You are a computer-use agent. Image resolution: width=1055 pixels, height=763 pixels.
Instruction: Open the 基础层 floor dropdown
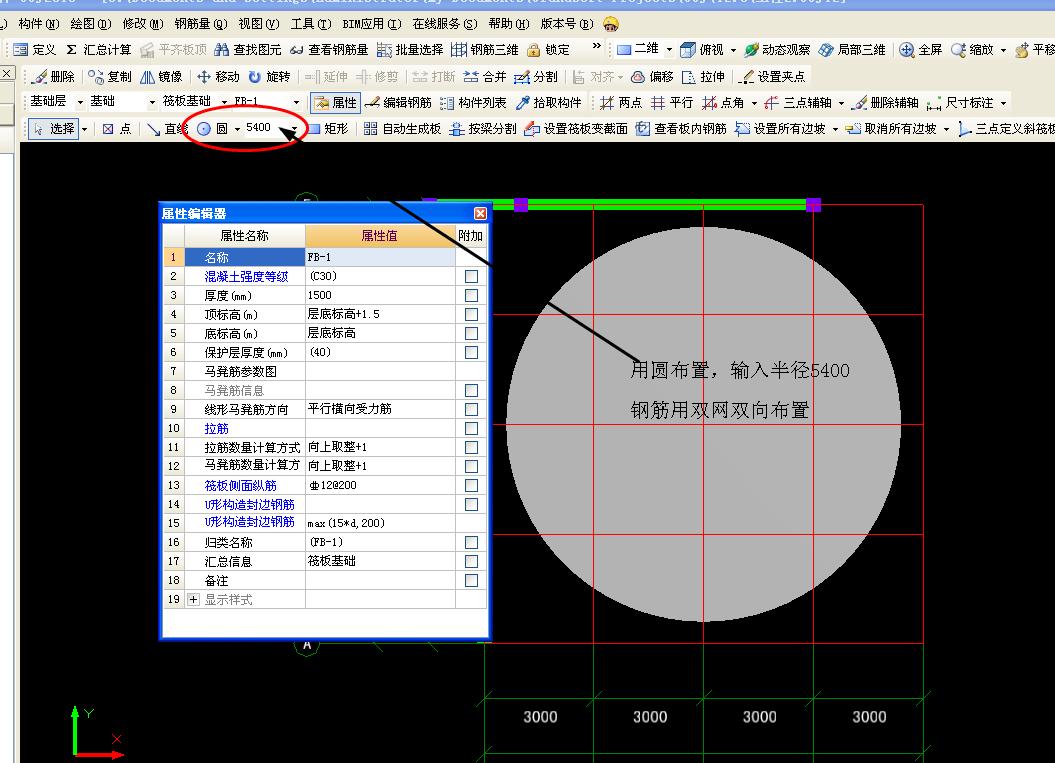[80, 102]
